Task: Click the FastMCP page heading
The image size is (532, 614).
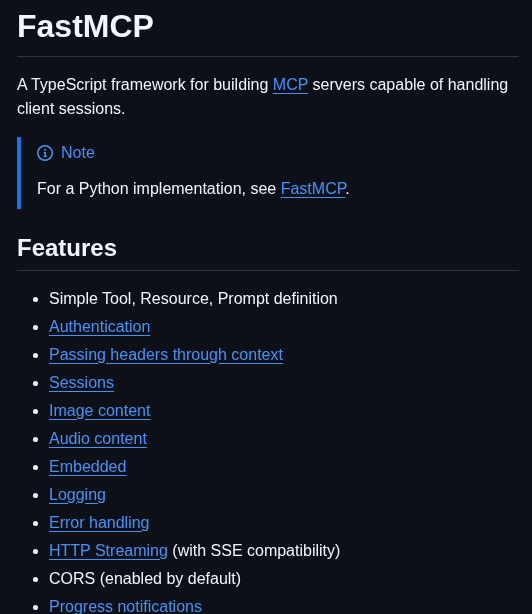Action: pos(85,27)
